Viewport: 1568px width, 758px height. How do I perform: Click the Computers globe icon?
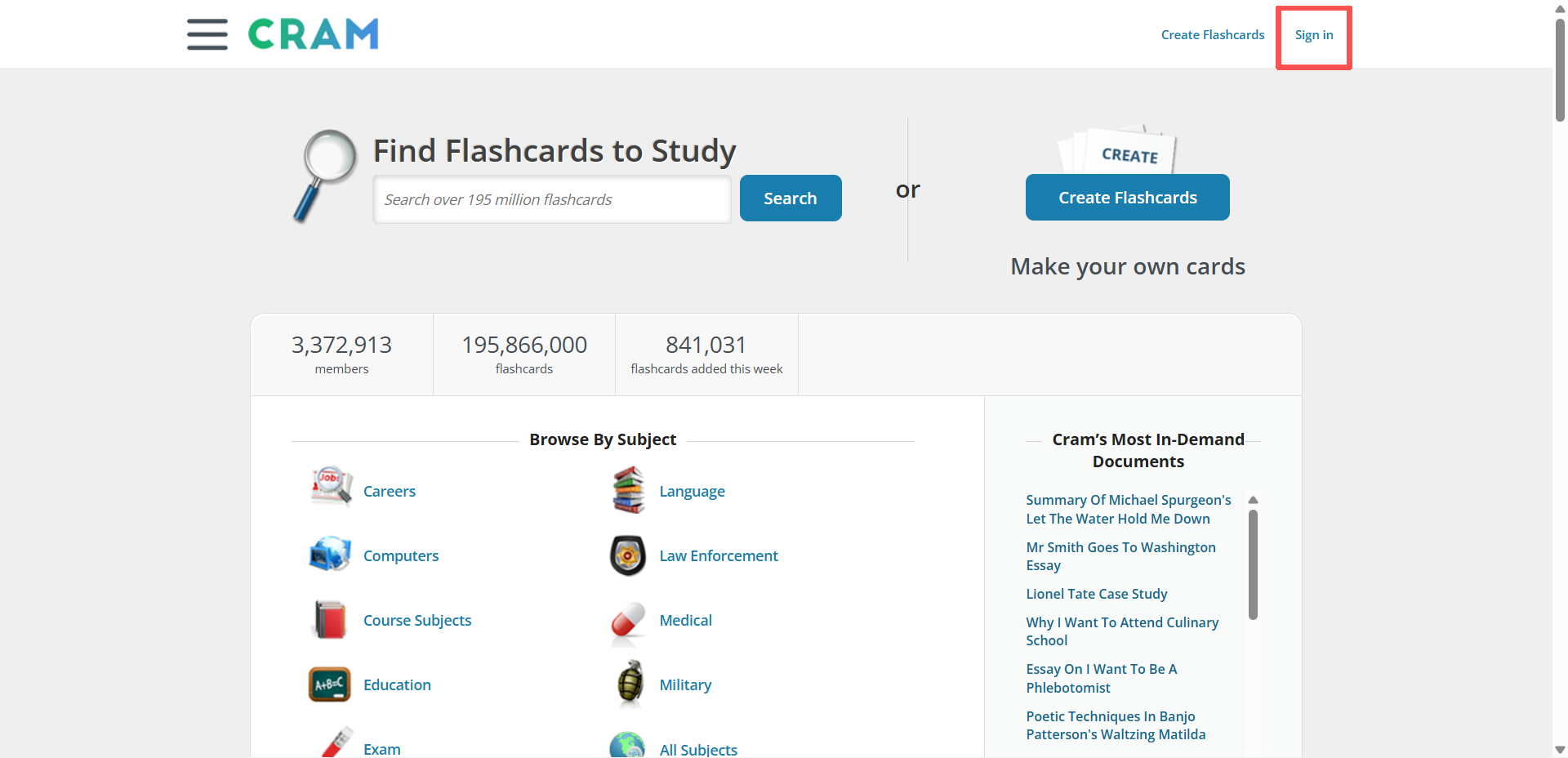click(330, 555)
